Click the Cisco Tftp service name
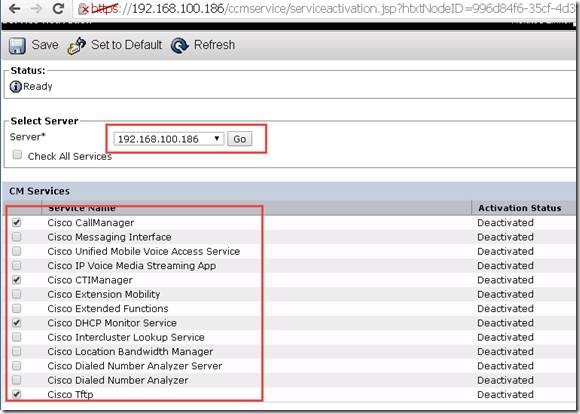The height and width of the screenshot is (414, 580). click(70, 394)
